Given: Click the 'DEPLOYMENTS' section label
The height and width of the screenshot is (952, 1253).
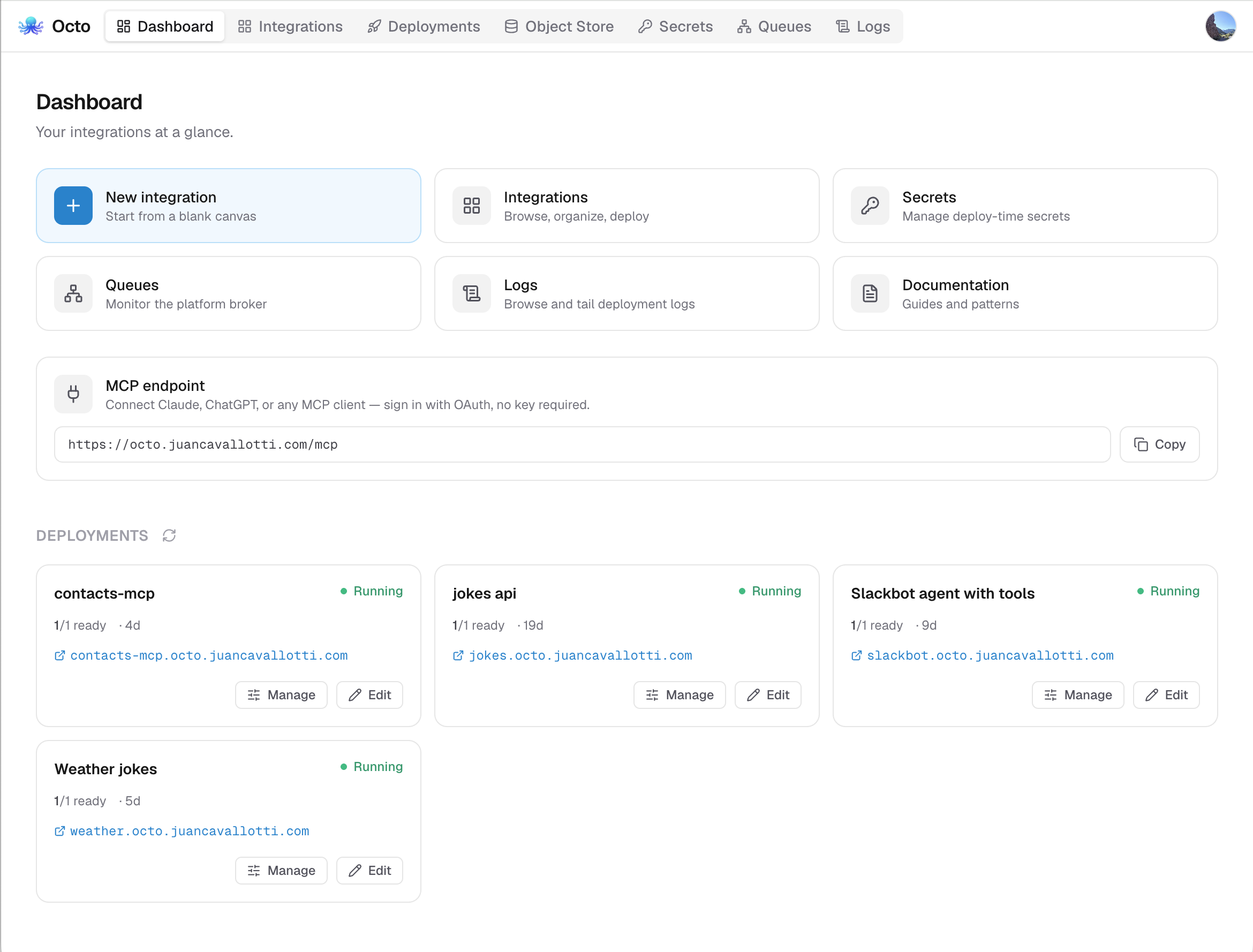Looking at the screenshot, I should click(92, 535).
